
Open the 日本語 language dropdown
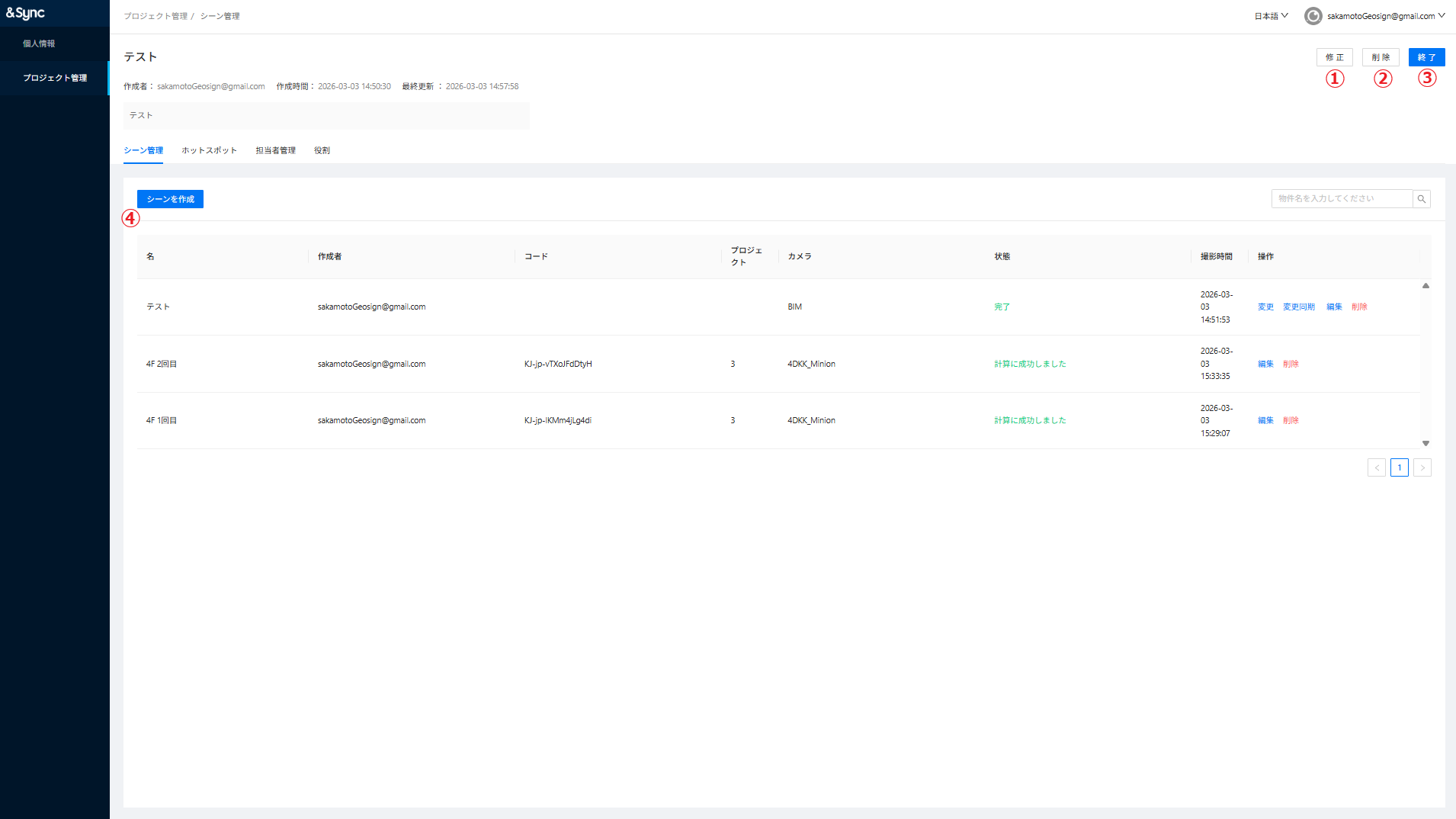point(1271,16)
